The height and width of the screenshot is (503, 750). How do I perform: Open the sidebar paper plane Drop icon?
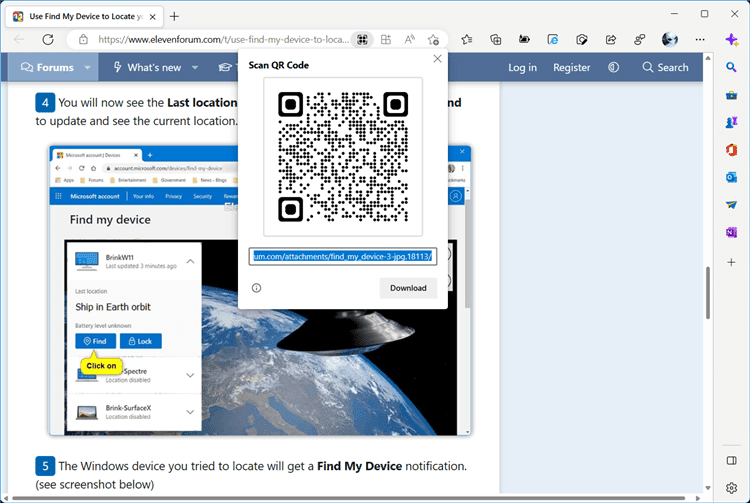click(x=731, y=205)
